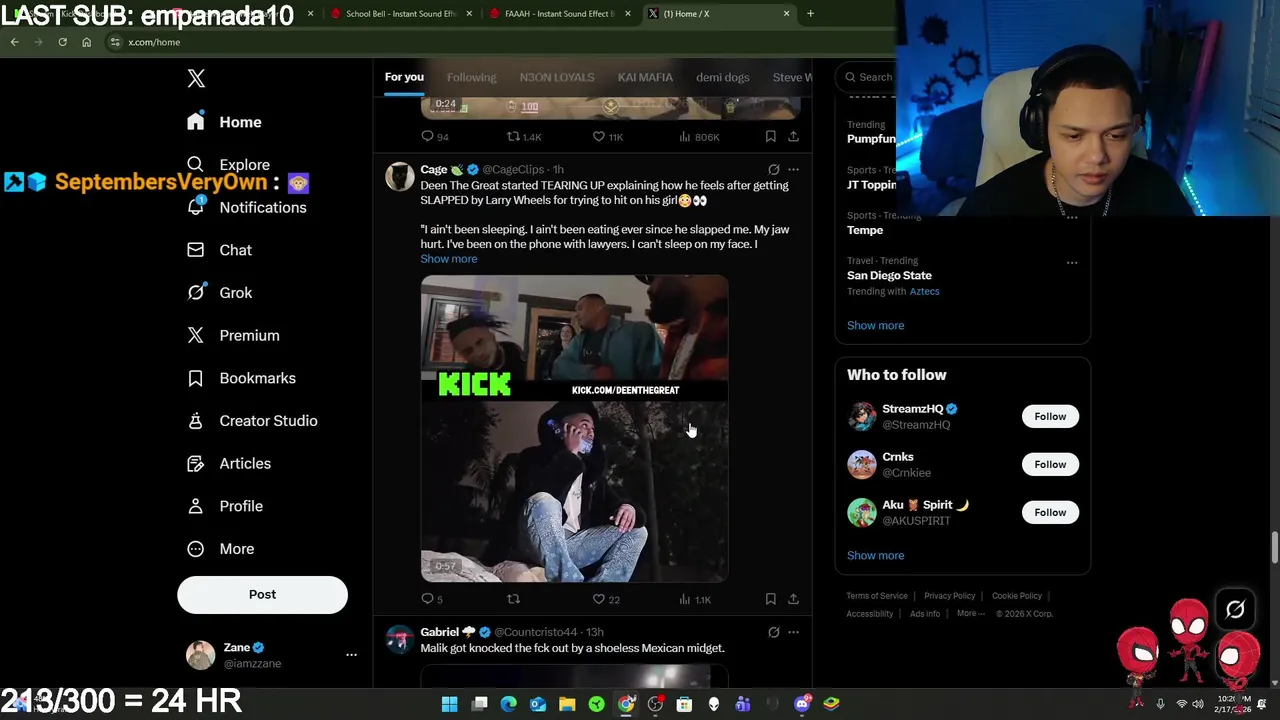Click the browser back arrow
1280x720 pixels.
pyautogui.click(x=14, y=42)
